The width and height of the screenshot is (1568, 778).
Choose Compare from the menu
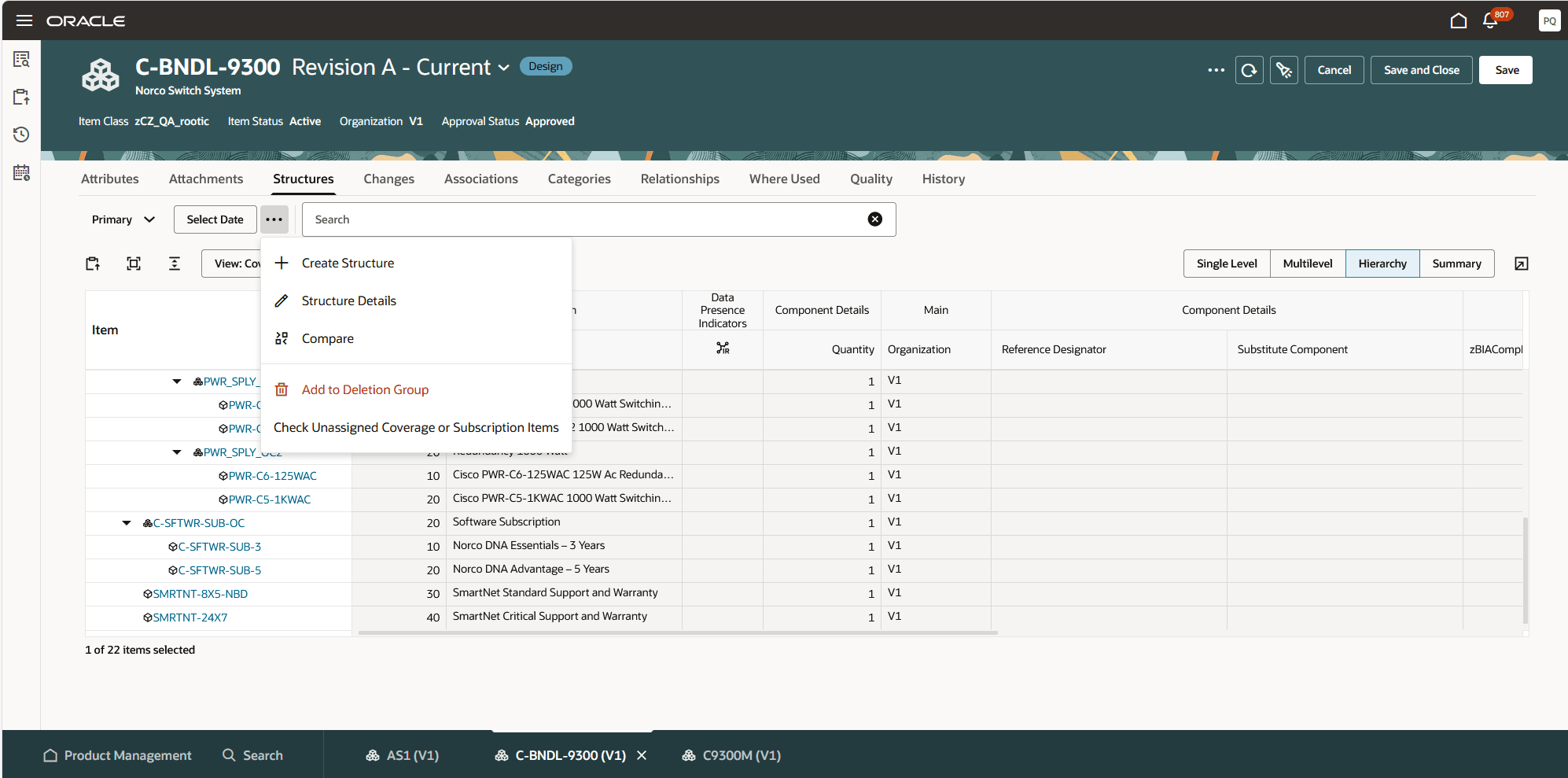pyautogui.click(x=416, y=338)
